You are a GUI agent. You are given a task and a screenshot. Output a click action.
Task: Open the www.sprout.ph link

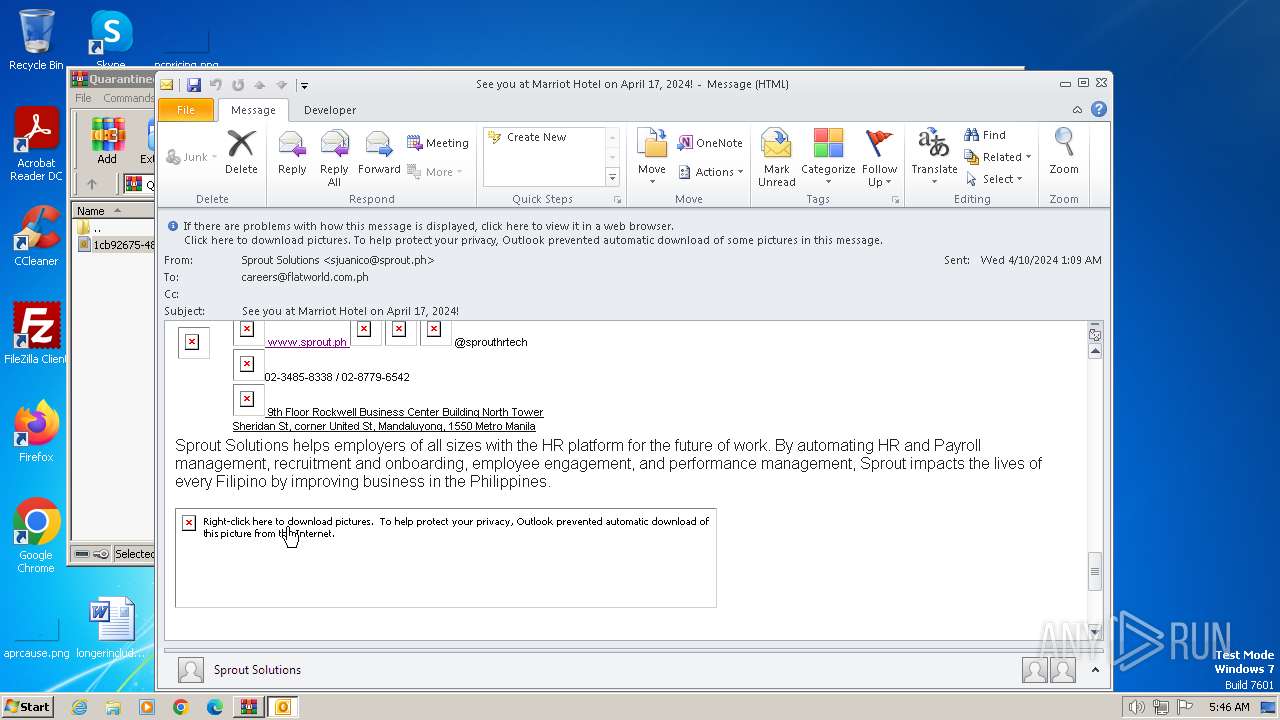(307, 342)
